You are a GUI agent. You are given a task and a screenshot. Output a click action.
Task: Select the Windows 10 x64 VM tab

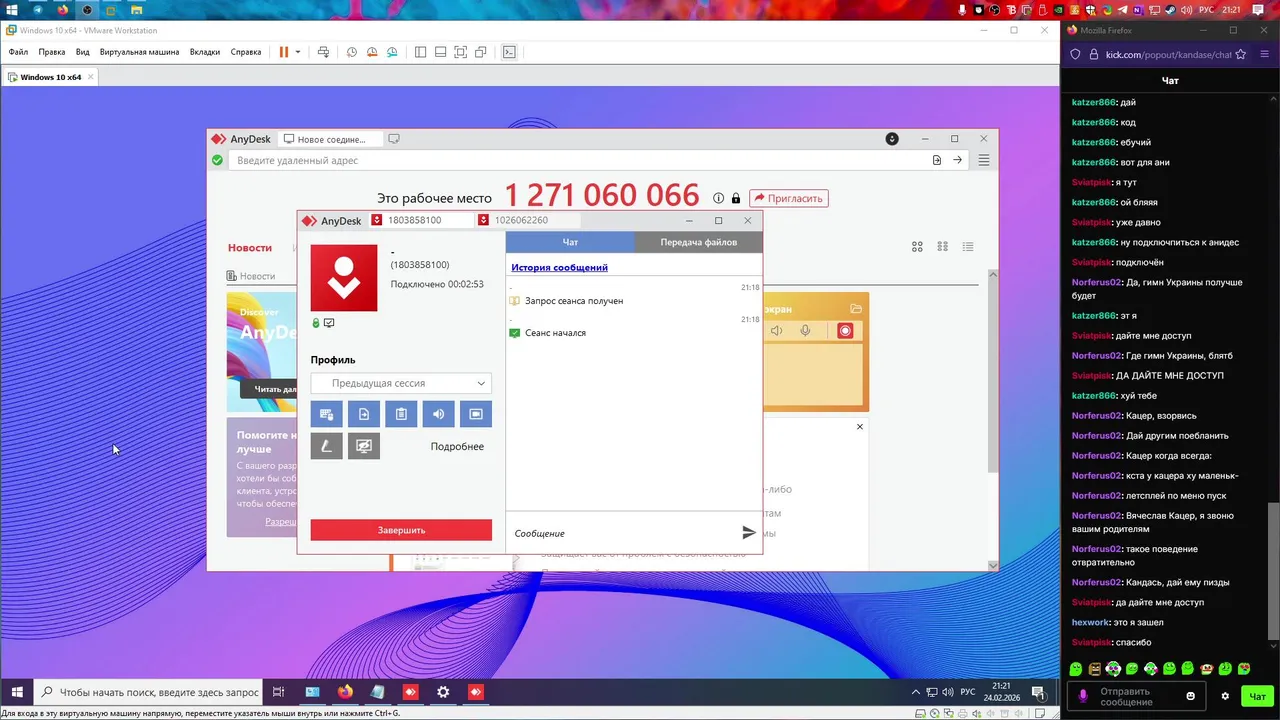click(x=50, y=77)
